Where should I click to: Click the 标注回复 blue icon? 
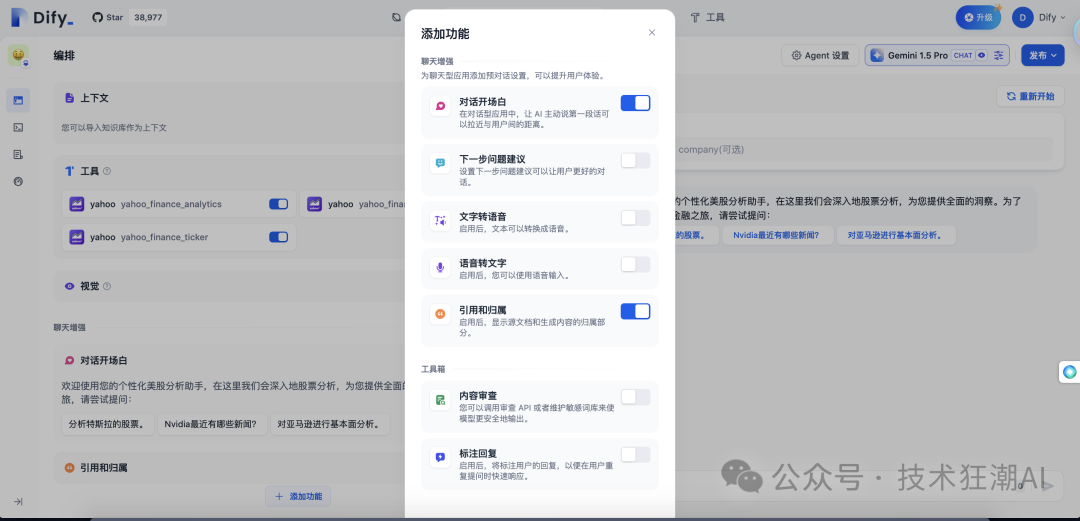[440, 457]
